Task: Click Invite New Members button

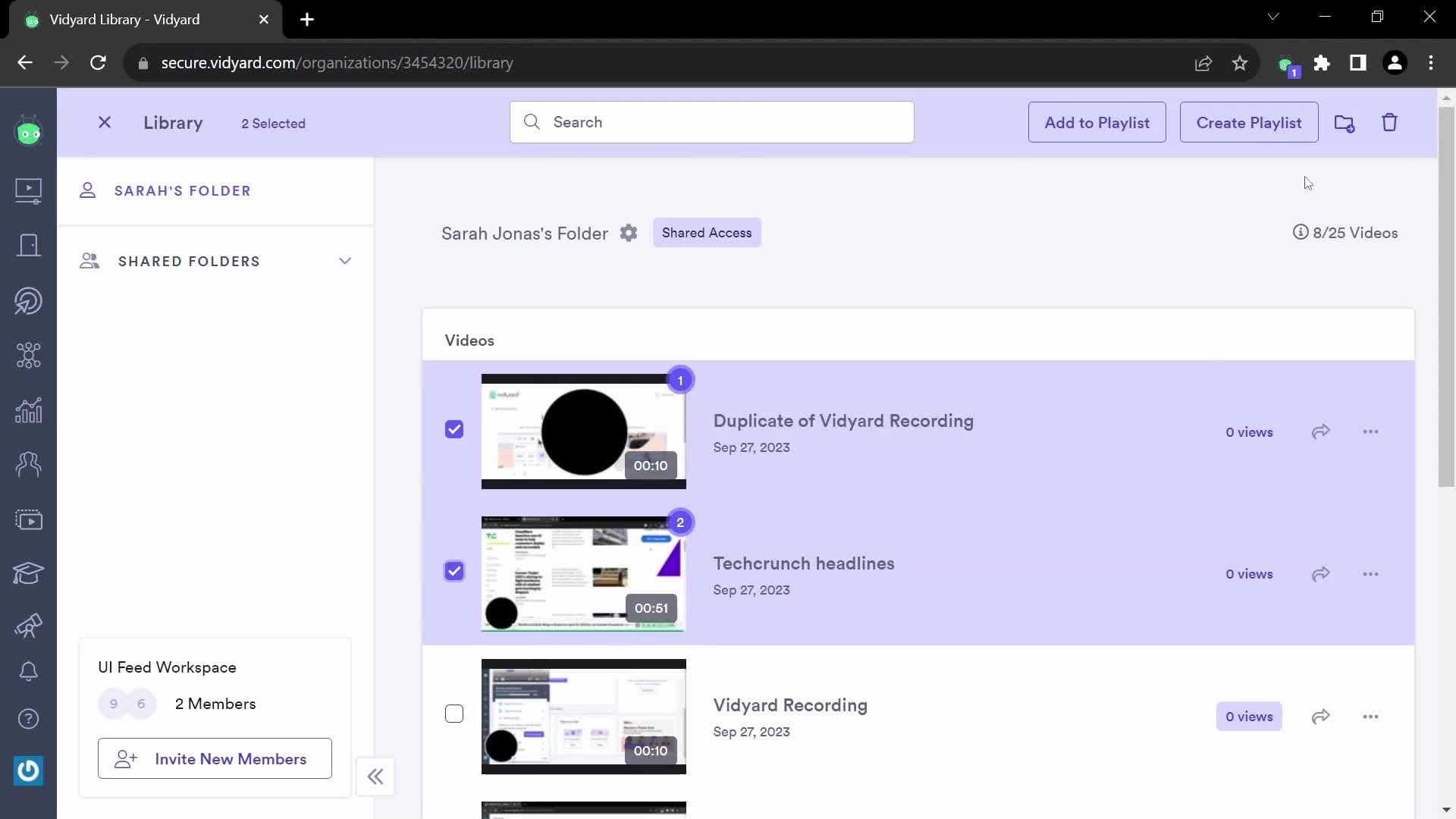Action: (215, 758)
